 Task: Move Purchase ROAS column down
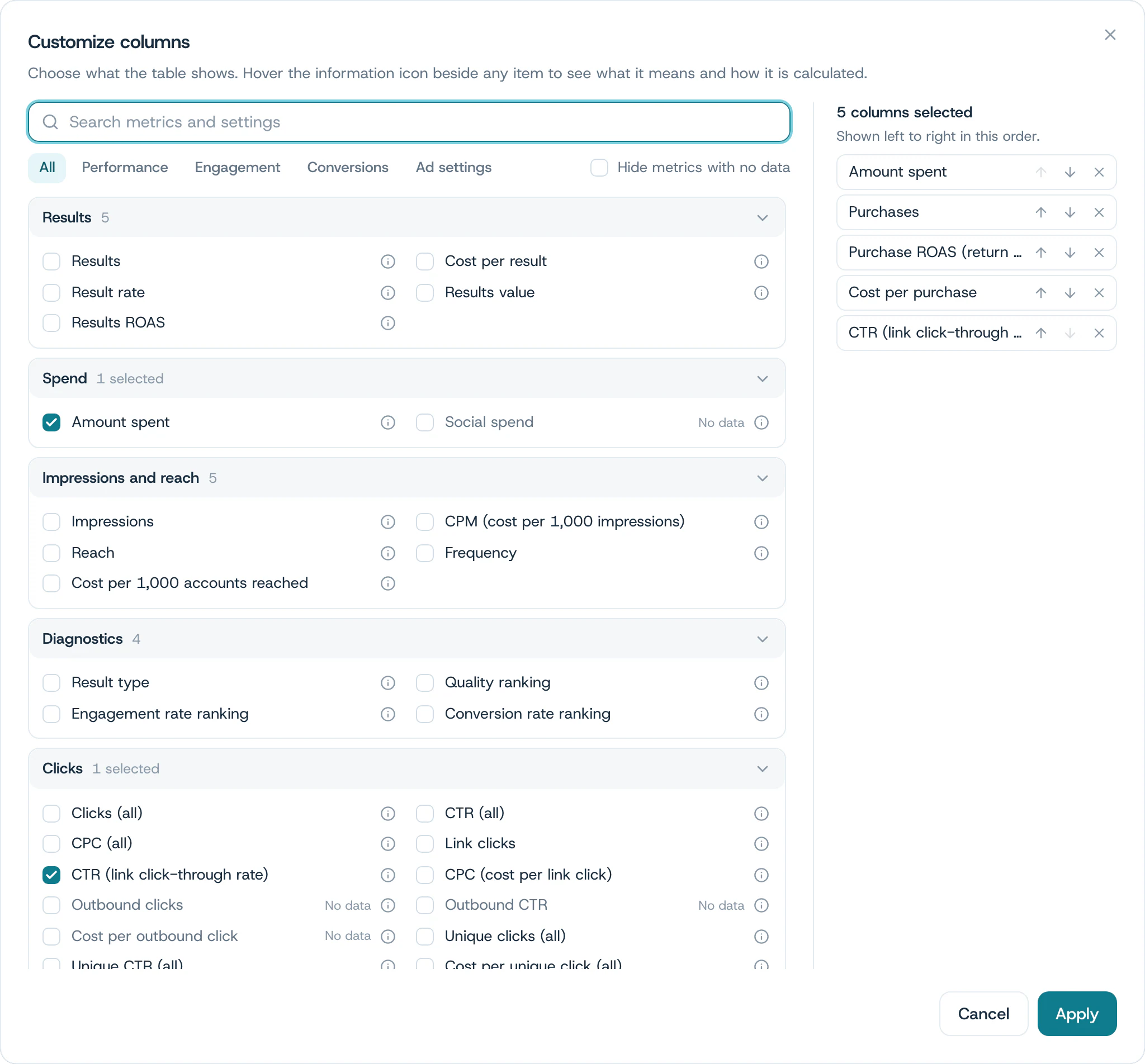tap(1070, 253)
